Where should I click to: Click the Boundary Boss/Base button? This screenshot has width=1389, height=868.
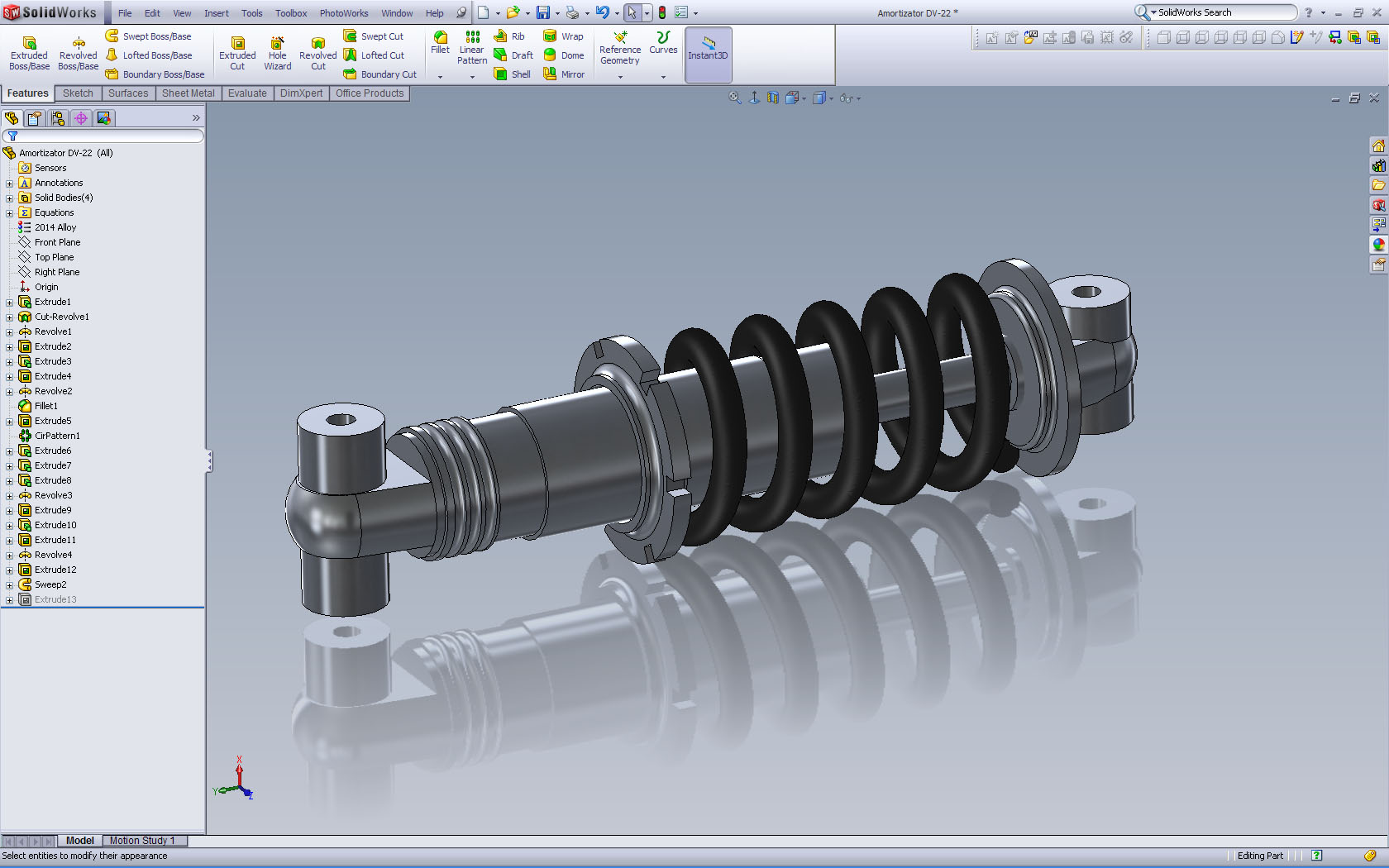tap(155, 74)
